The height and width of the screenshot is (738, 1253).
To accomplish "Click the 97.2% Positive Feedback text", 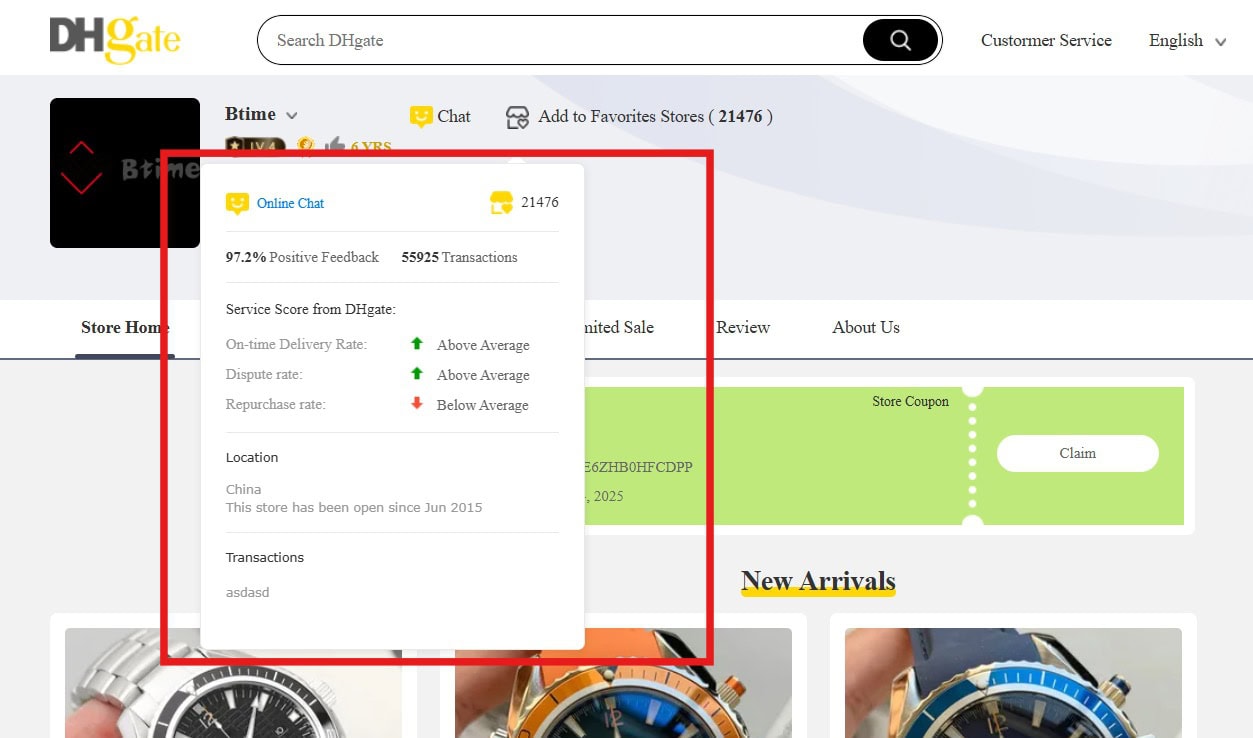I will tap(302, 258).
